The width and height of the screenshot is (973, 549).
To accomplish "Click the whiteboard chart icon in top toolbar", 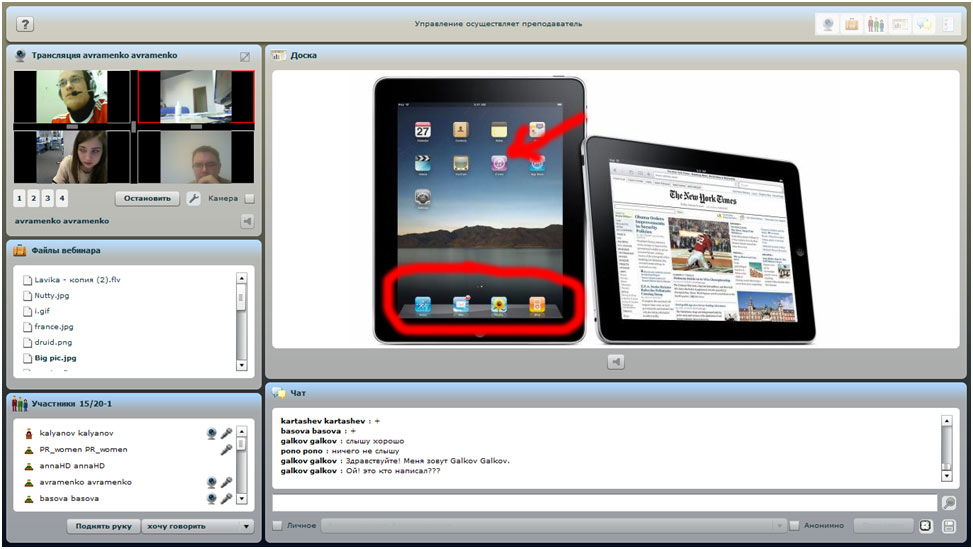I will (900, 24).
